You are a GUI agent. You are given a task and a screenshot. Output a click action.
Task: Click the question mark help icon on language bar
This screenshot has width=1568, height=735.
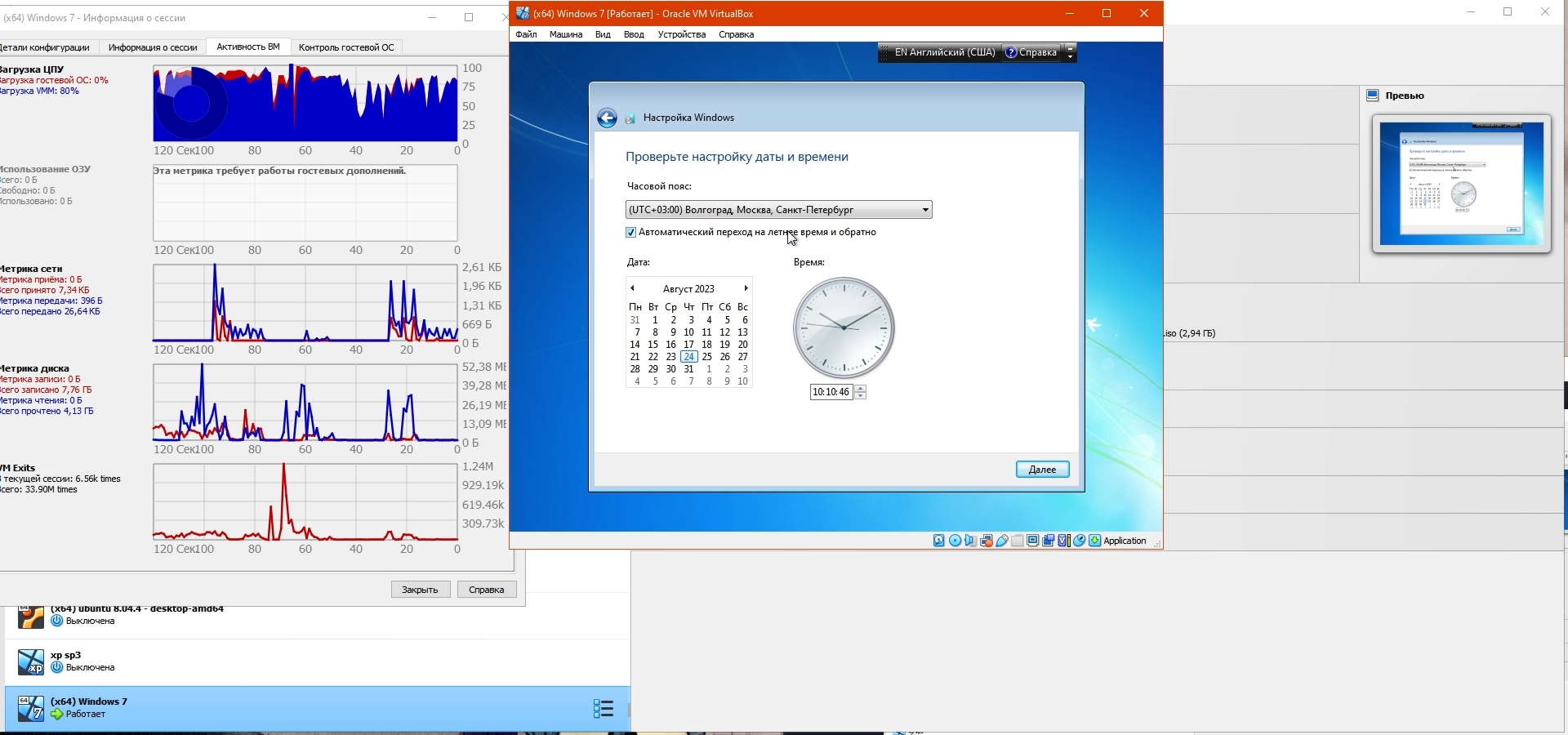click(1011, 52)
